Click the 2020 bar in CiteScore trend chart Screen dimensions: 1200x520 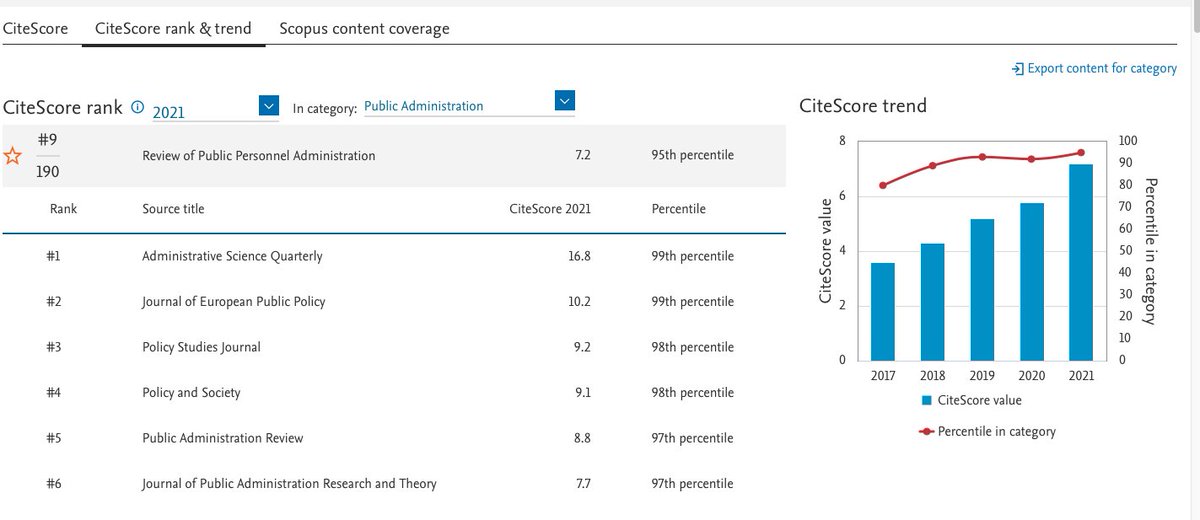click(x=1032, y=282)
